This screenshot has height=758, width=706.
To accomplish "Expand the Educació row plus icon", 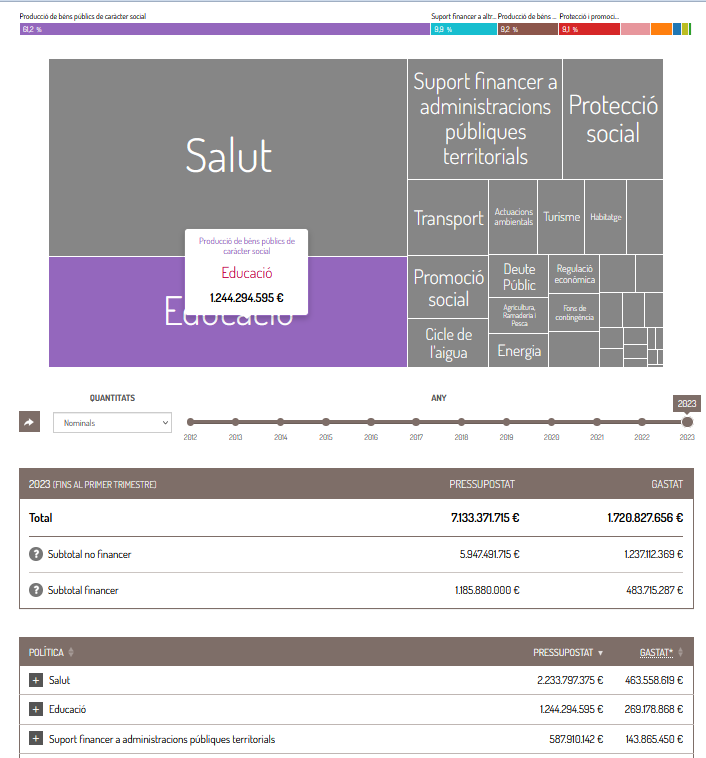I will [x=36, y=709].
